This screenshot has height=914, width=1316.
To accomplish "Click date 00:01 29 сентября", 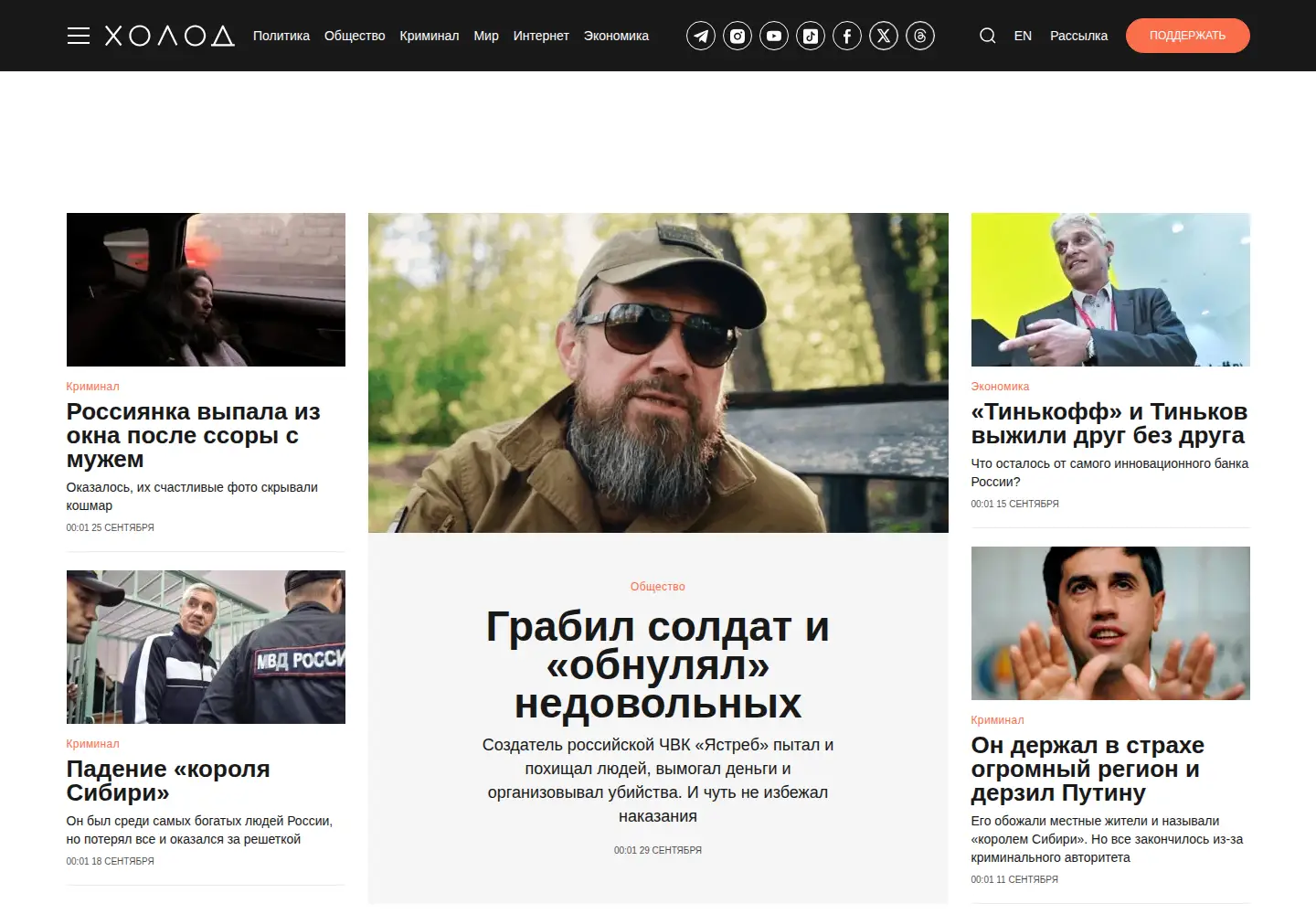I will click(658, 850).
